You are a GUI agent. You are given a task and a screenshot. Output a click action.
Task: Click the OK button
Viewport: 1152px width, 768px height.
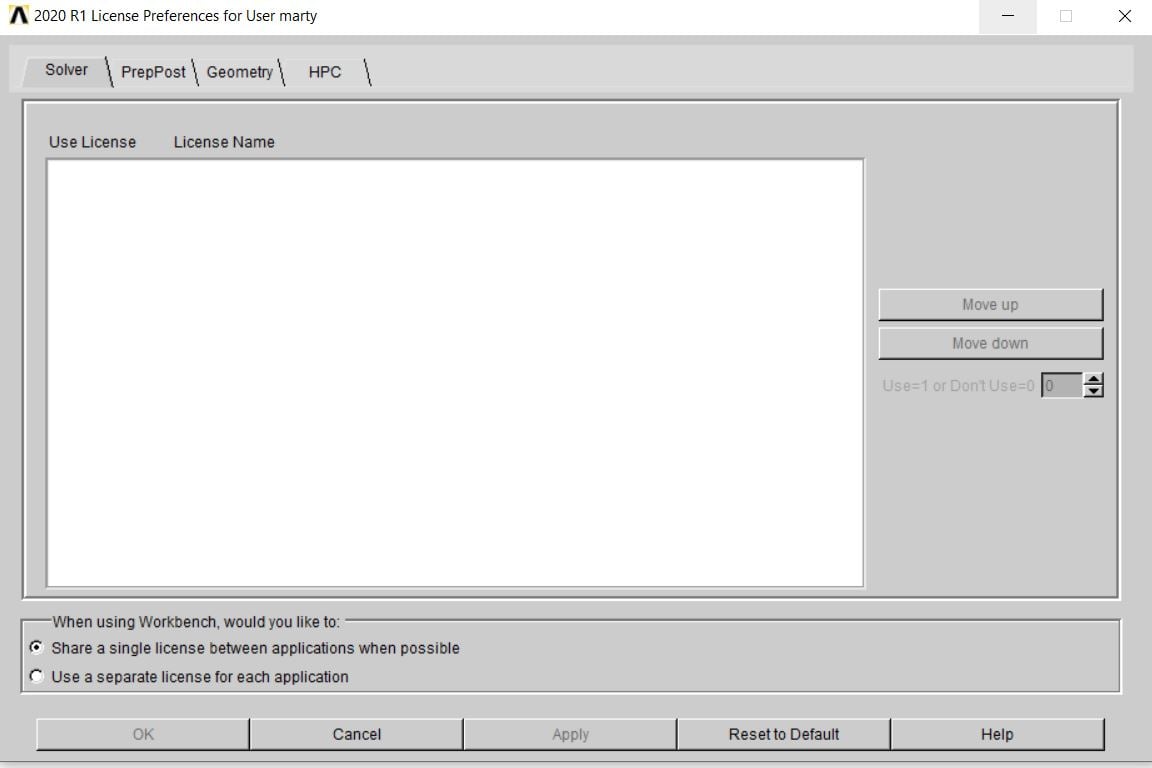(x=143, y=734)
